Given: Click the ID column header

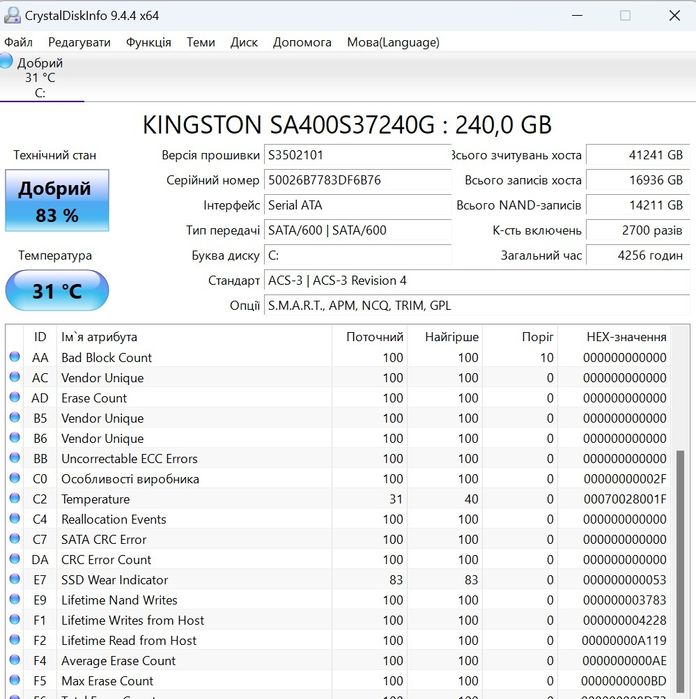Looking at the screenshot, I should (40, 337).
